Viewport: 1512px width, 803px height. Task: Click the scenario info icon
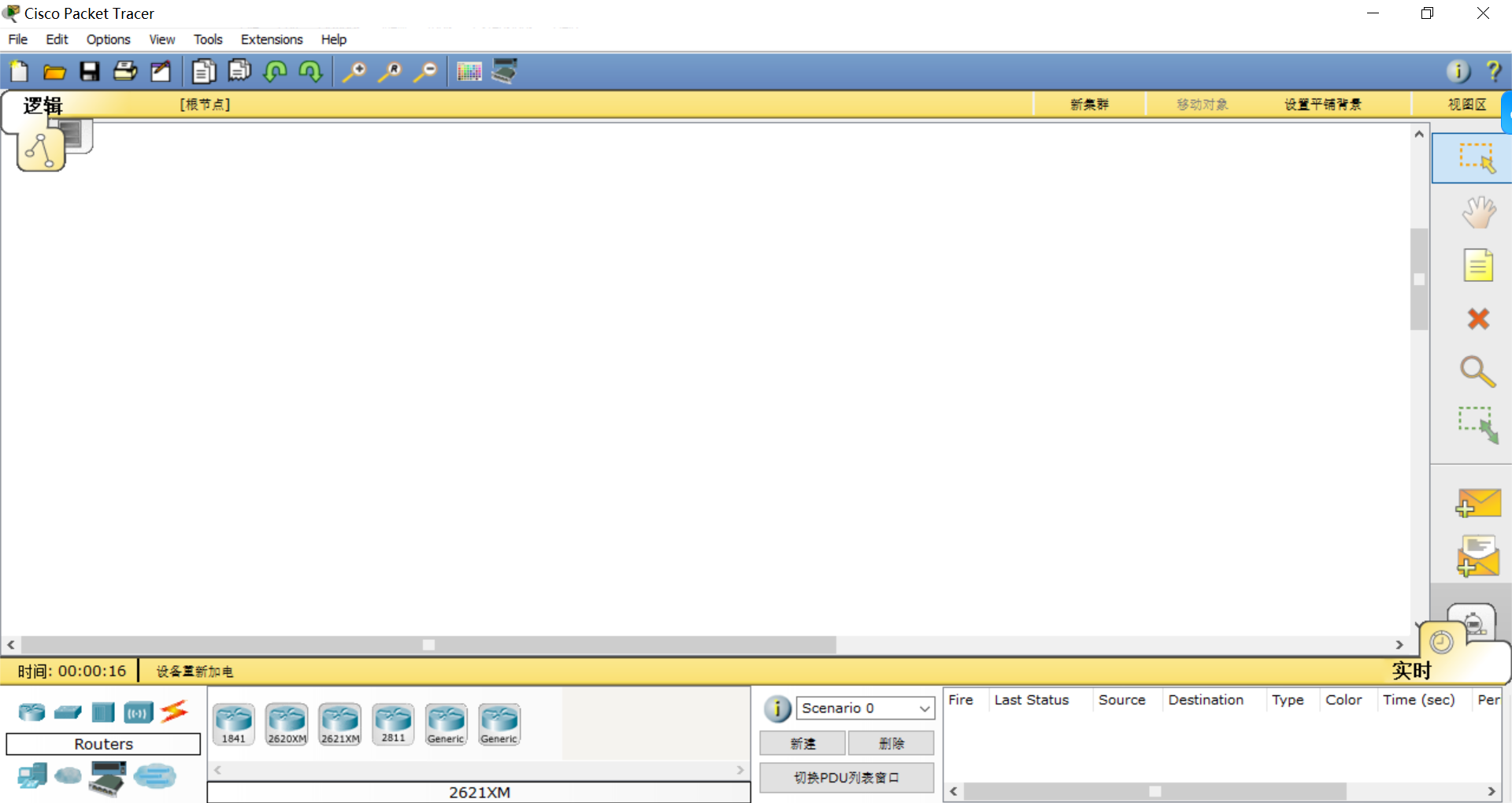tap(777, 709)
